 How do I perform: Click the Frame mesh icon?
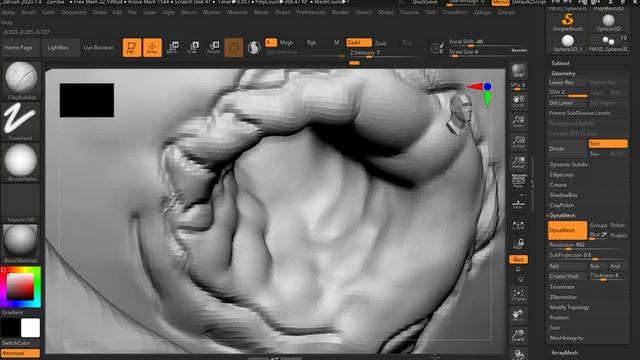(518, 295)
